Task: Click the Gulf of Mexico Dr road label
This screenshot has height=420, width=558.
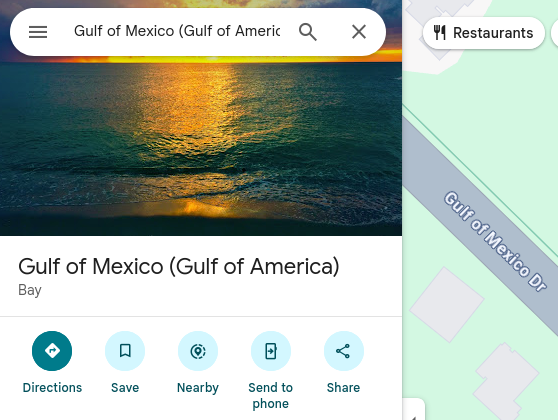Action: coord(495,241)
